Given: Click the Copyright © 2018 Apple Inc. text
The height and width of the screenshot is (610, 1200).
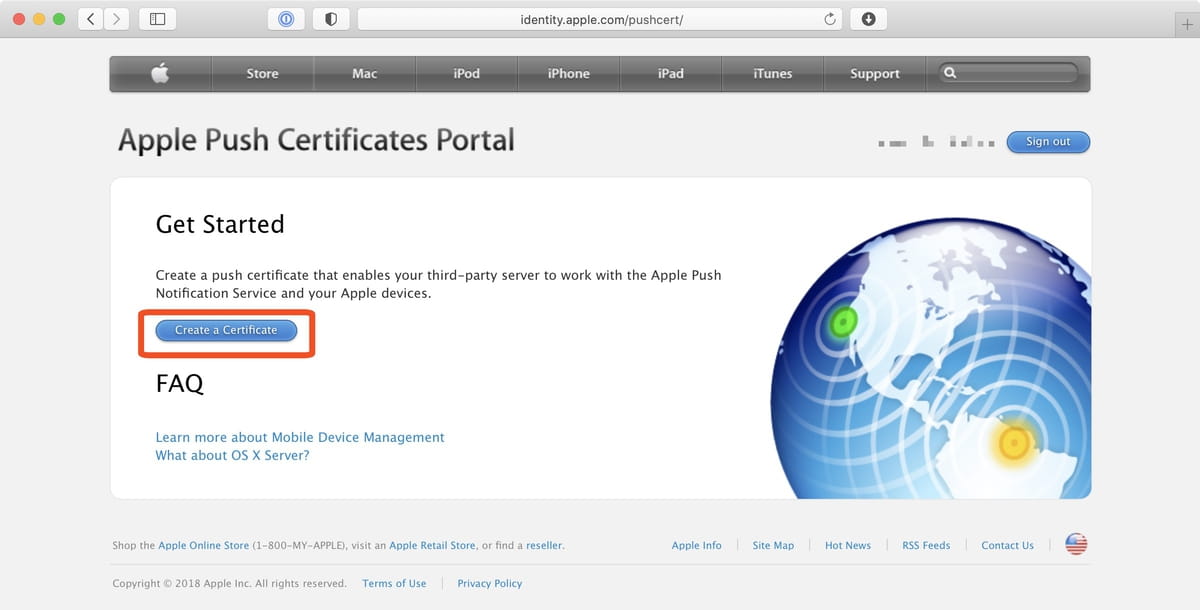Looking at the screenshot, I should [x=230, y=584].
